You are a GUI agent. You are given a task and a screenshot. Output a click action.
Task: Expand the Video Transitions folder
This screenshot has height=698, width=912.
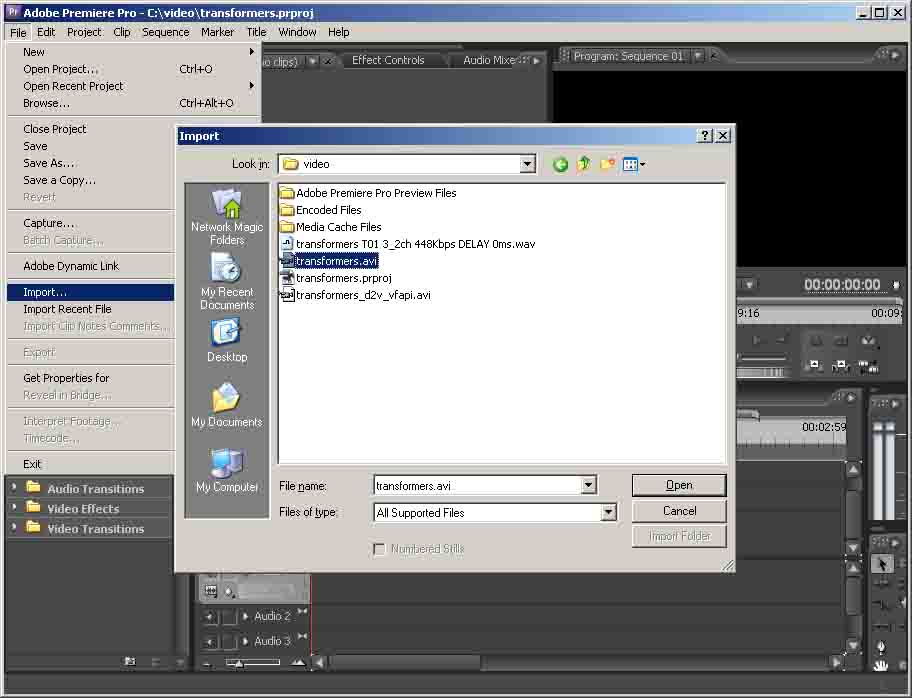(x=14, y=528)
